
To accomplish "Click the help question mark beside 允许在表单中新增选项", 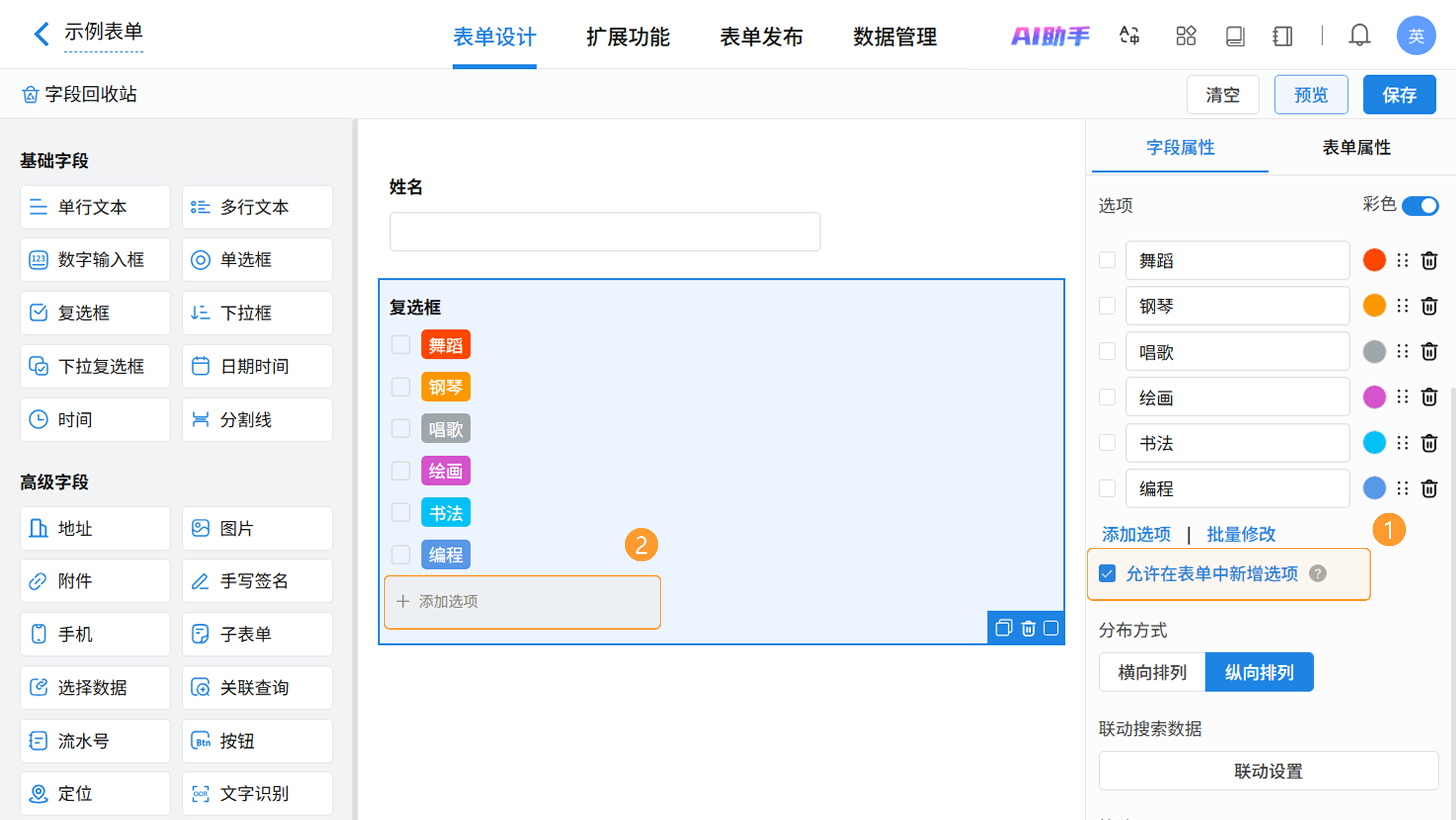I will [x=1318, y=574].
